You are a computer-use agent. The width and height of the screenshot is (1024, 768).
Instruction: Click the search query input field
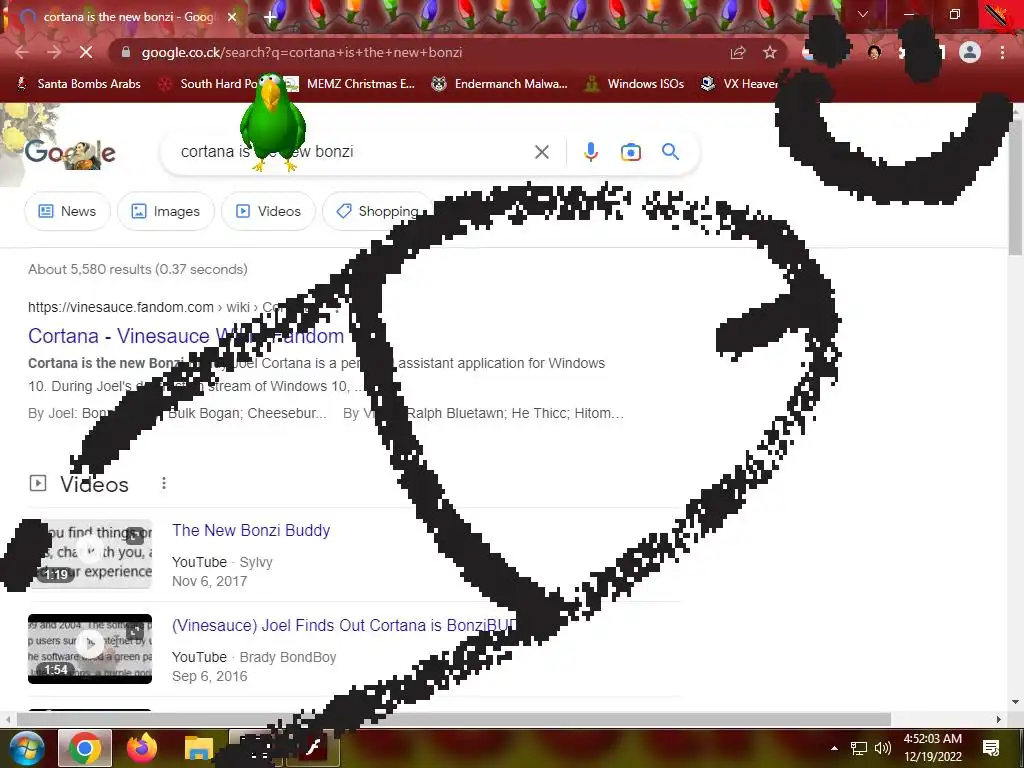353,152
